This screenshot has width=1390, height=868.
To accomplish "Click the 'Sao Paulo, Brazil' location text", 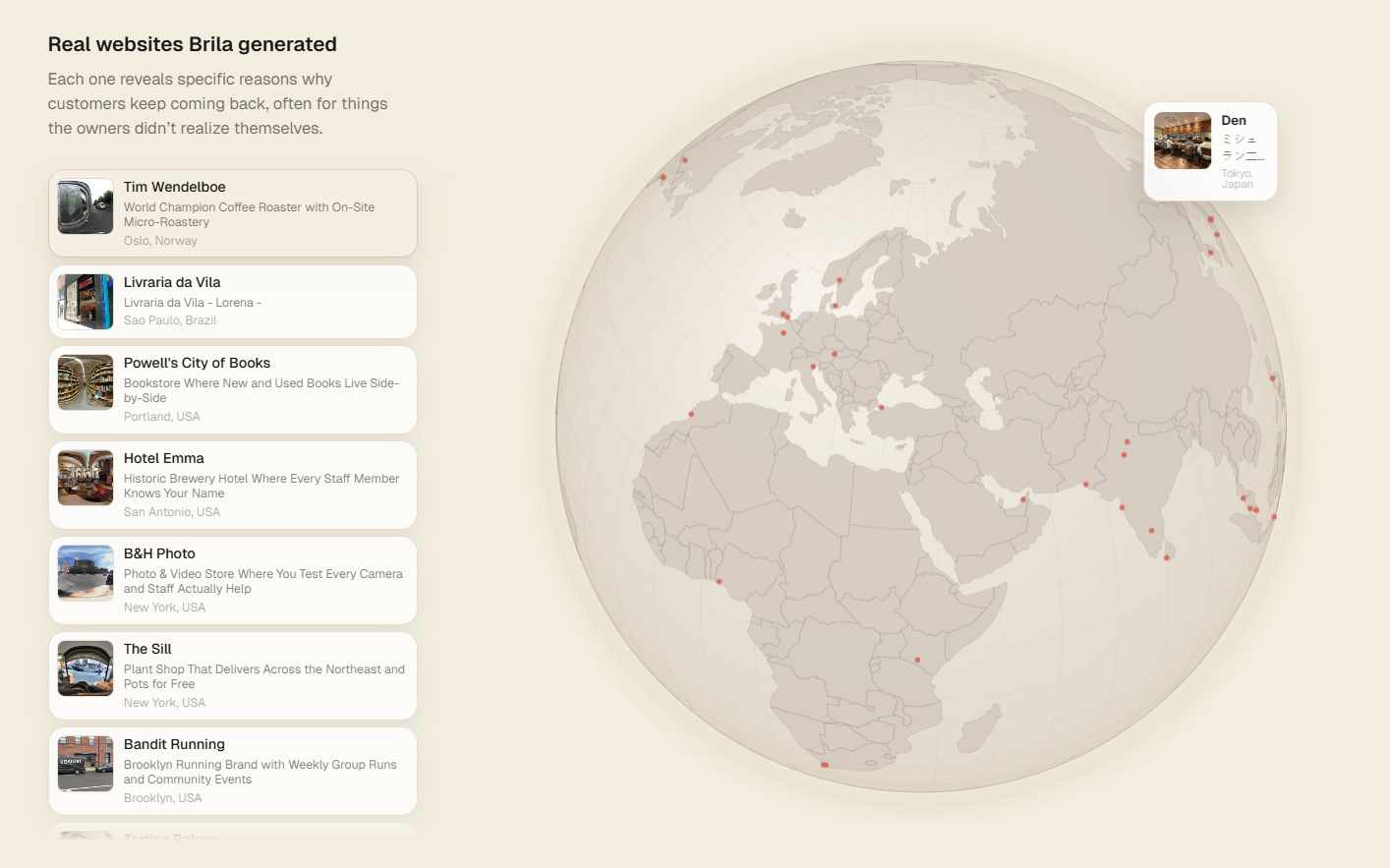I will coord(170,320).
